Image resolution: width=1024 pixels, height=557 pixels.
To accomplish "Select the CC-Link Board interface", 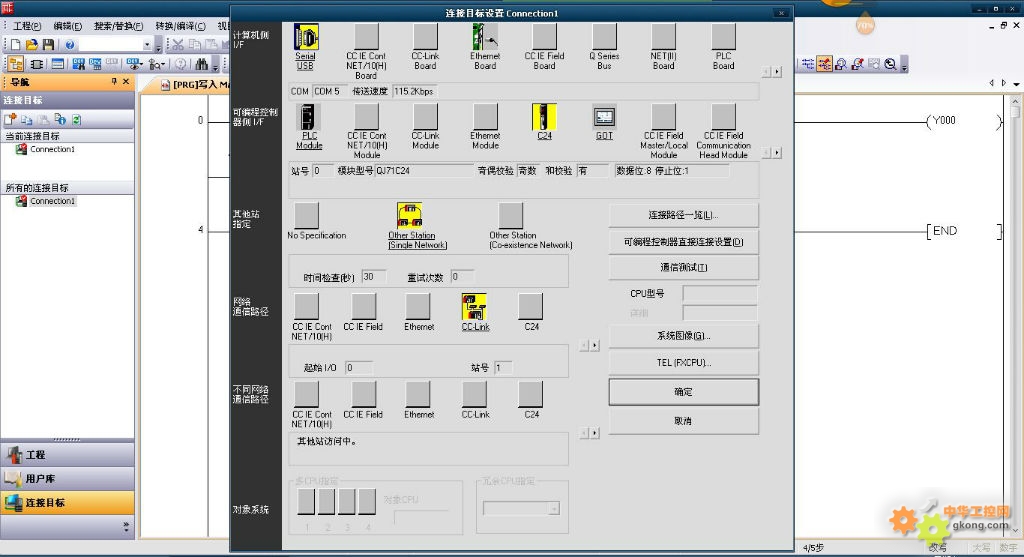I will coord(425,37).
